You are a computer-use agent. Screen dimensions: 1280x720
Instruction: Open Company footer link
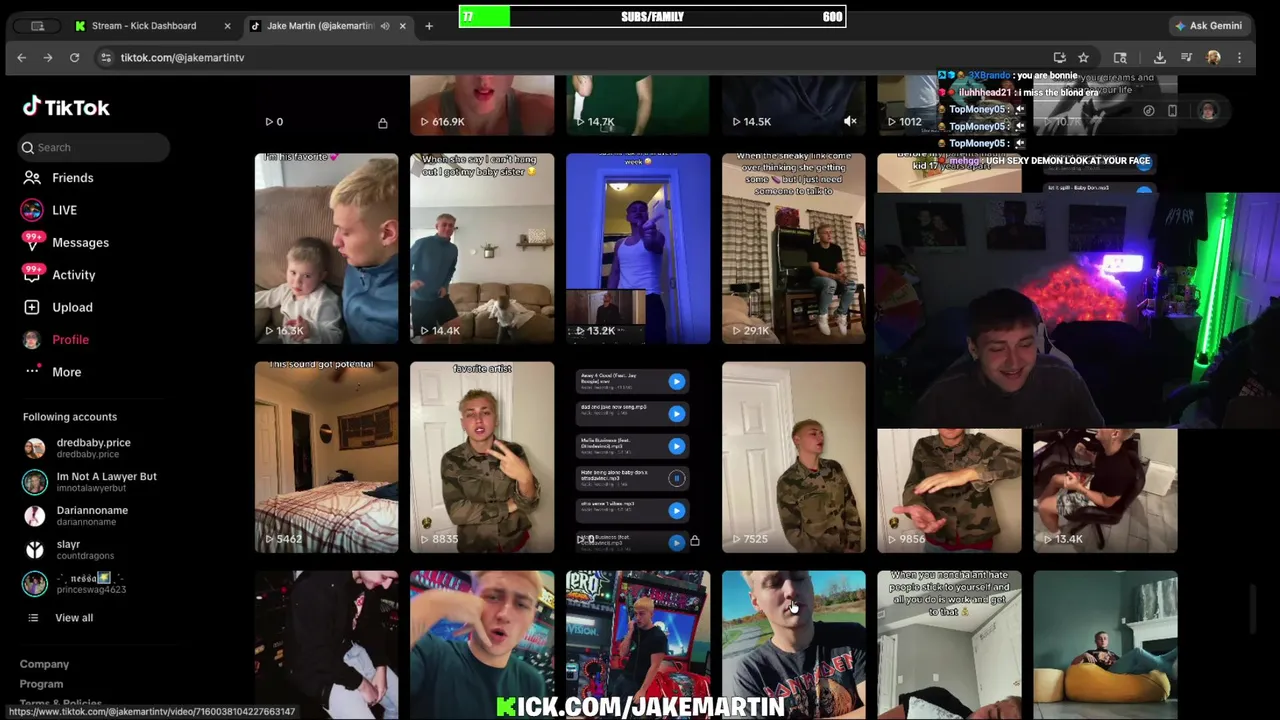click(x=44, y=664)
